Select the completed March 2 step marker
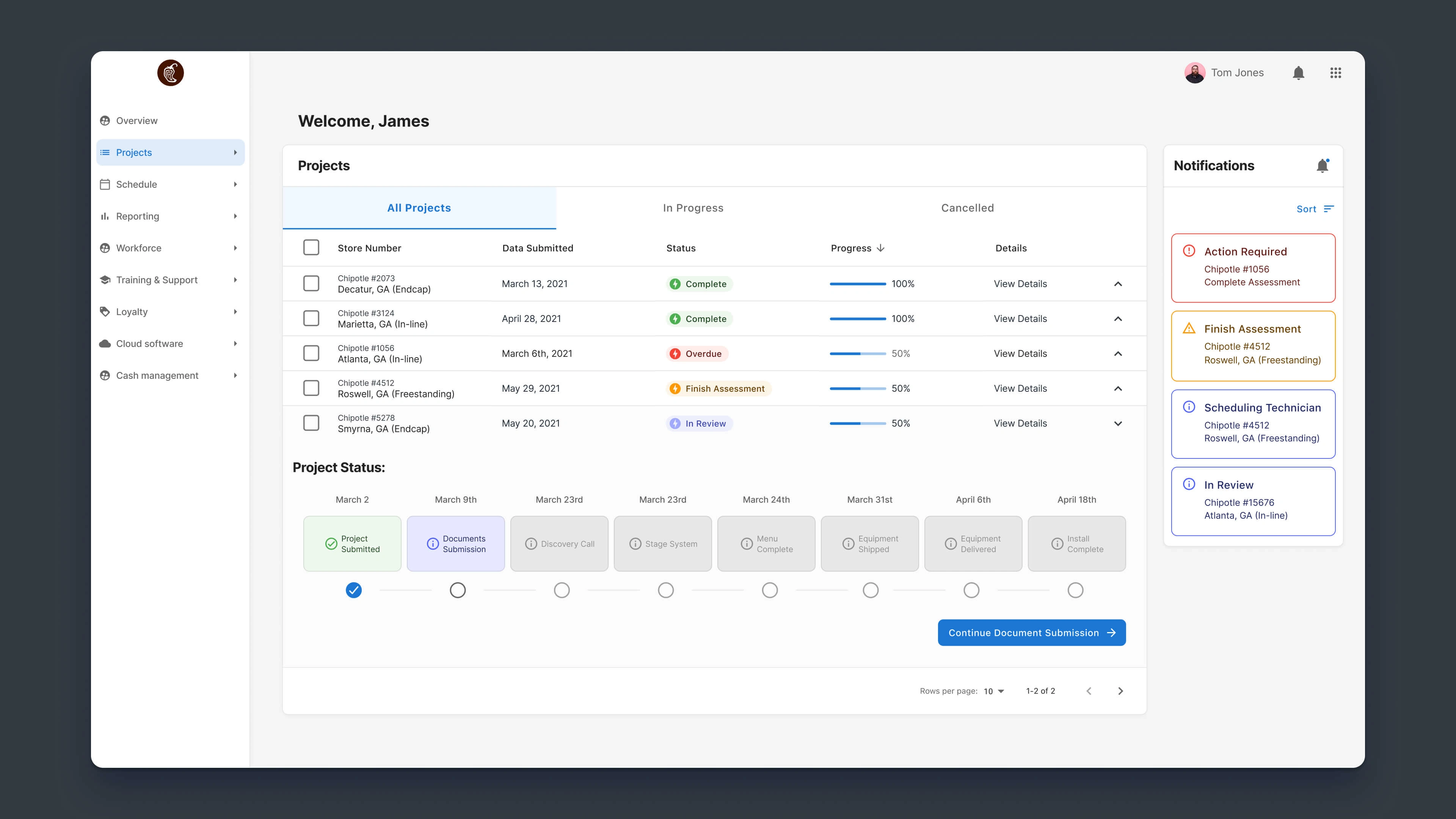 [354, 590]
